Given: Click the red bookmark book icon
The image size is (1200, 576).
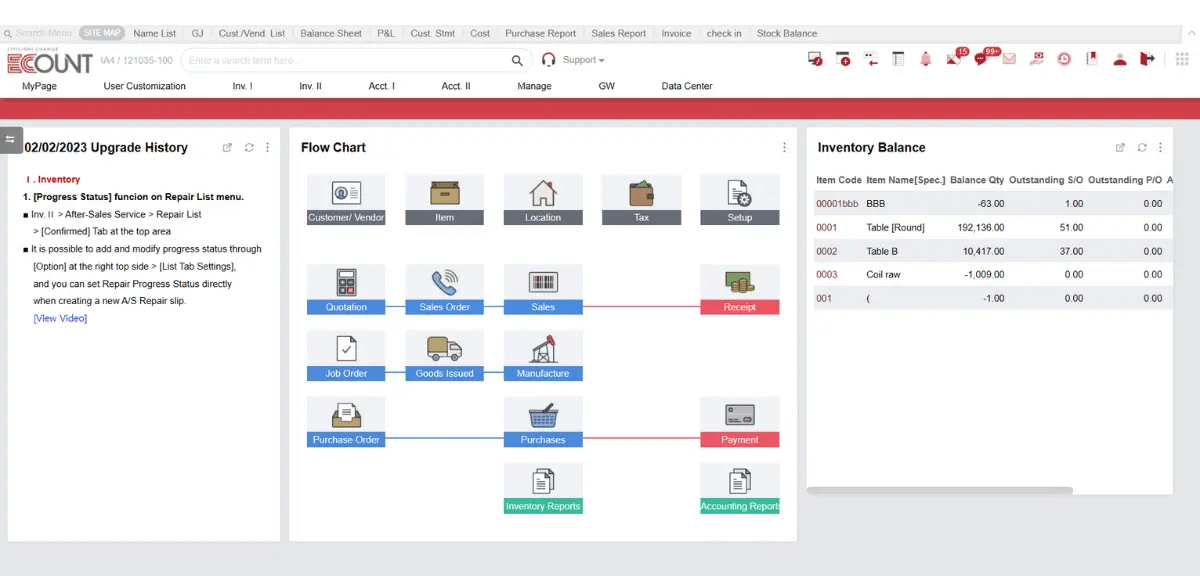Looking at the screenshot, I should pyautogui.click(x=1092, y=60).
